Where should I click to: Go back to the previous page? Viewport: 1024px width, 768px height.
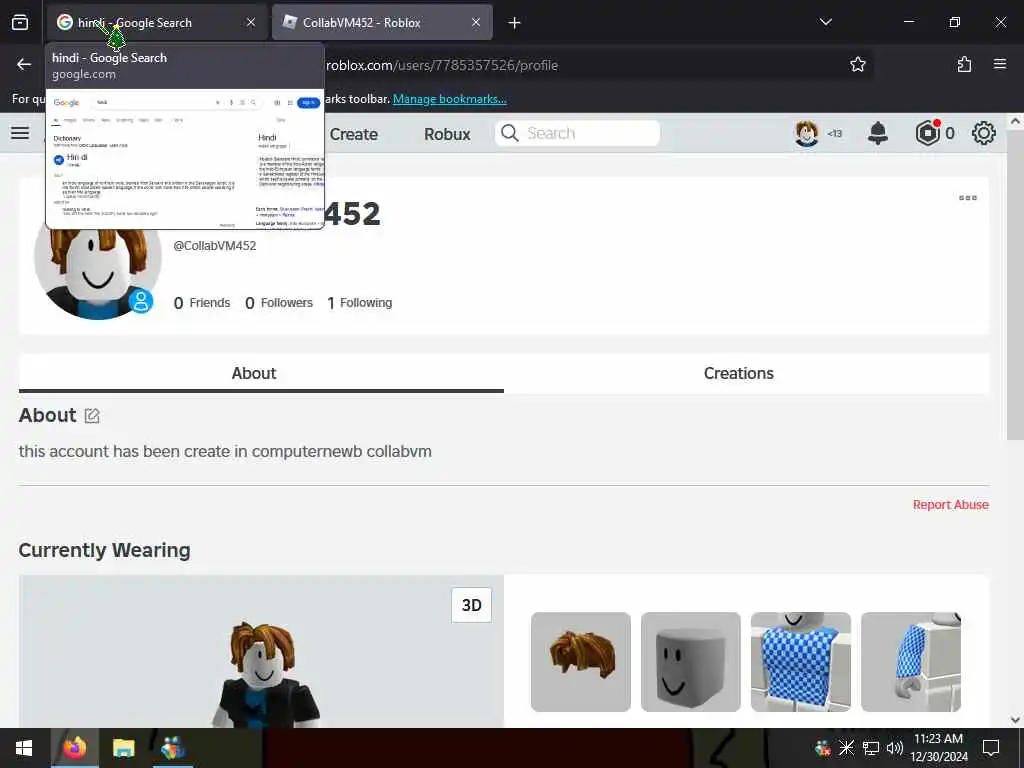pyautogui.click(x=24, y=64)
